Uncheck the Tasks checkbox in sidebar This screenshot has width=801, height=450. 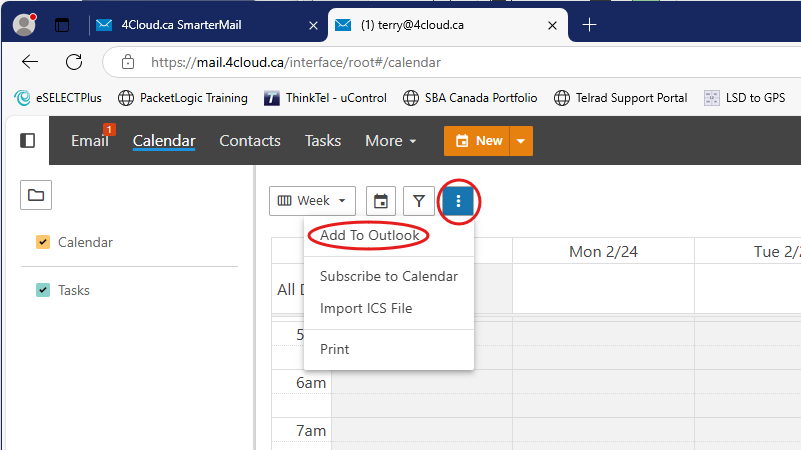43,290
